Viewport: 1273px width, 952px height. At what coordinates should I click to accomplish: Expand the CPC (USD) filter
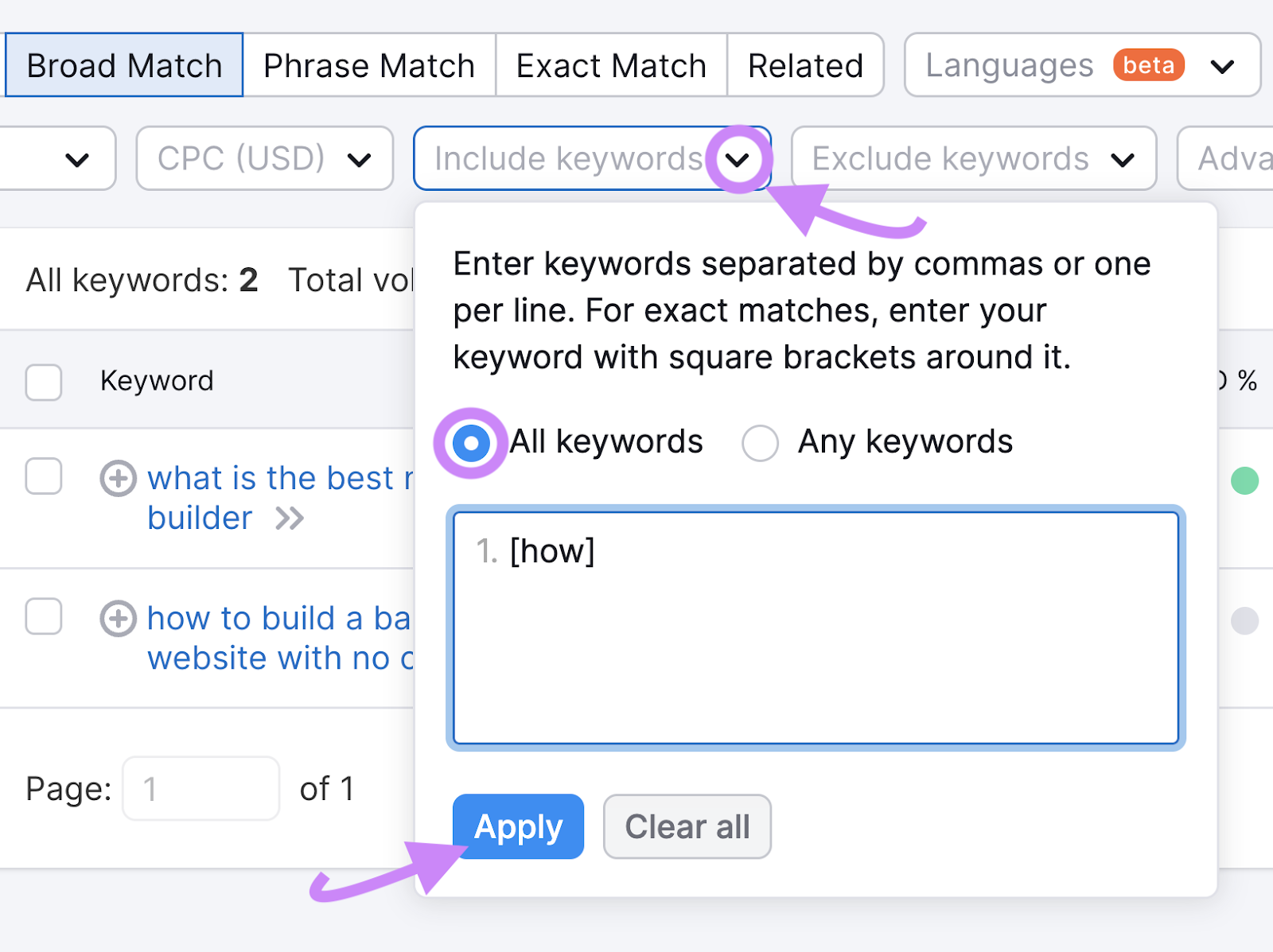(x=263, y=159)
